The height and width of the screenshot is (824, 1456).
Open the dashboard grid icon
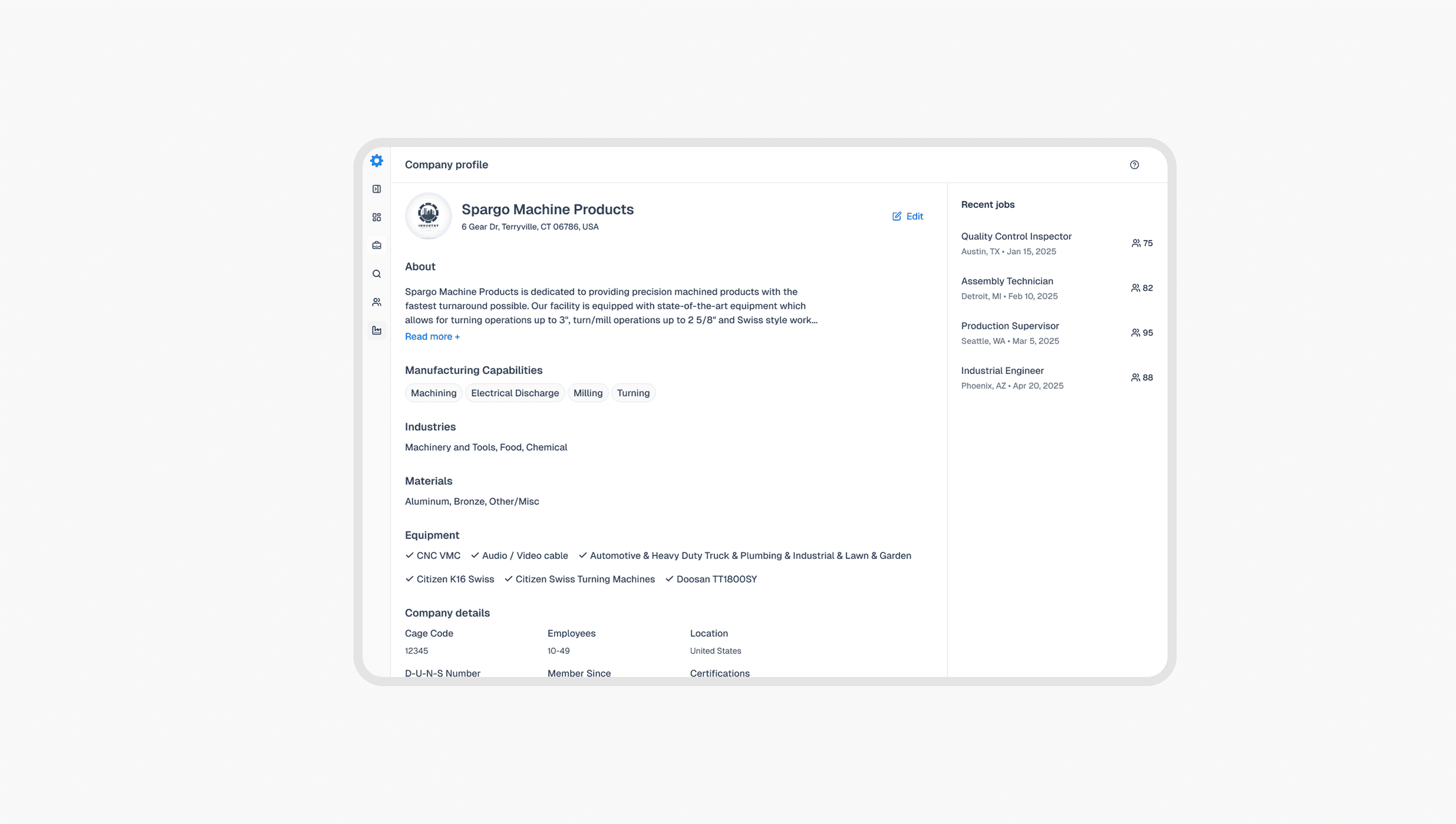(376, 217)
